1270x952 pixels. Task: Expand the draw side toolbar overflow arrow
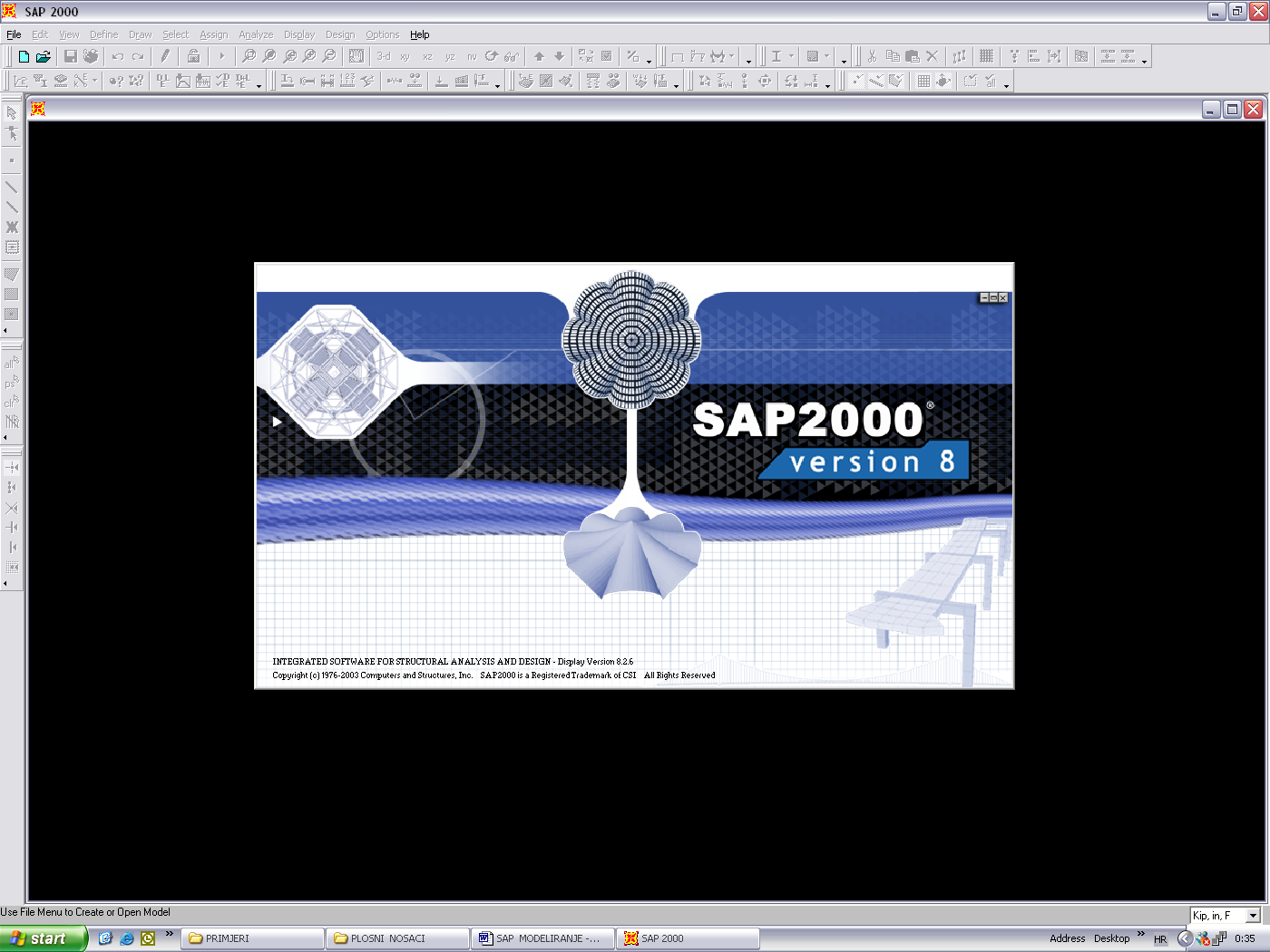(5, 330)
